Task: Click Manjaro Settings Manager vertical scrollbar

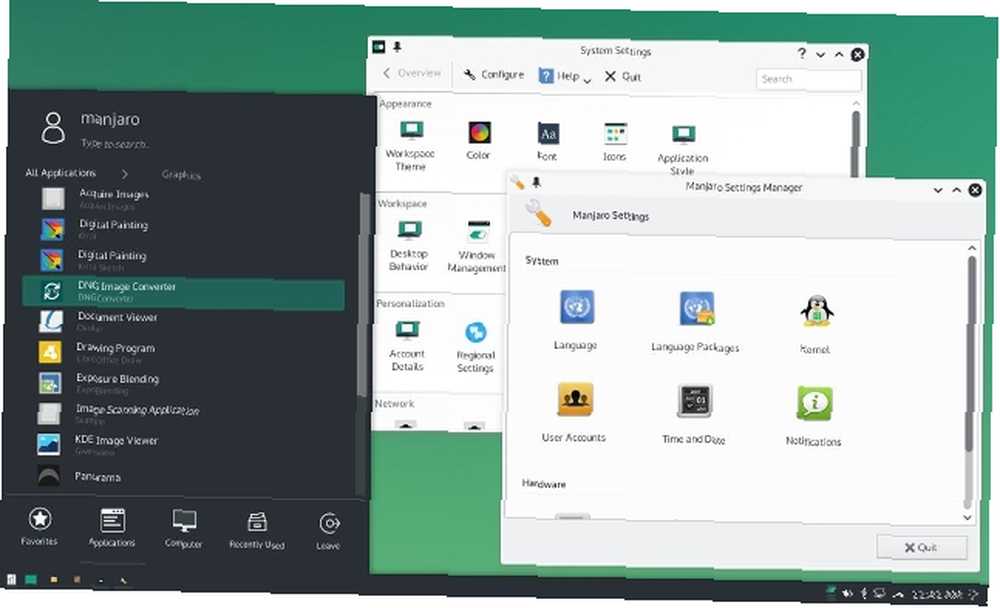Action: (971, 354)
